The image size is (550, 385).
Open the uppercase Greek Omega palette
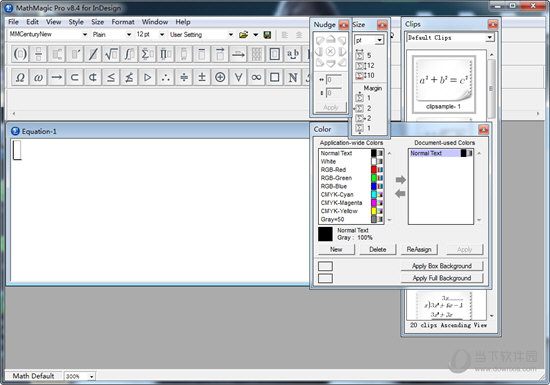click(20, 77)
